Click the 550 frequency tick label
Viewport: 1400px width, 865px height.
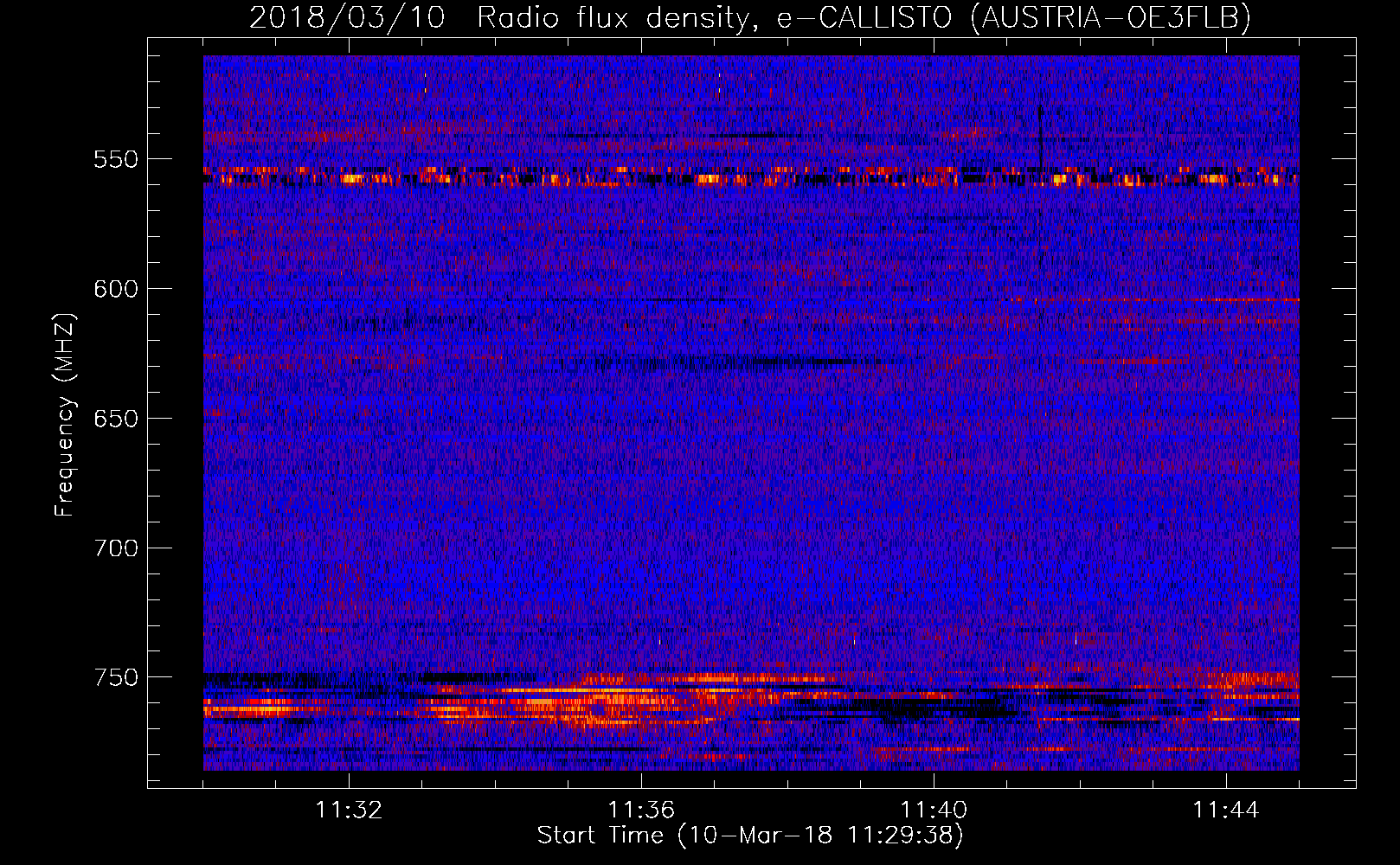coord(116,160)
